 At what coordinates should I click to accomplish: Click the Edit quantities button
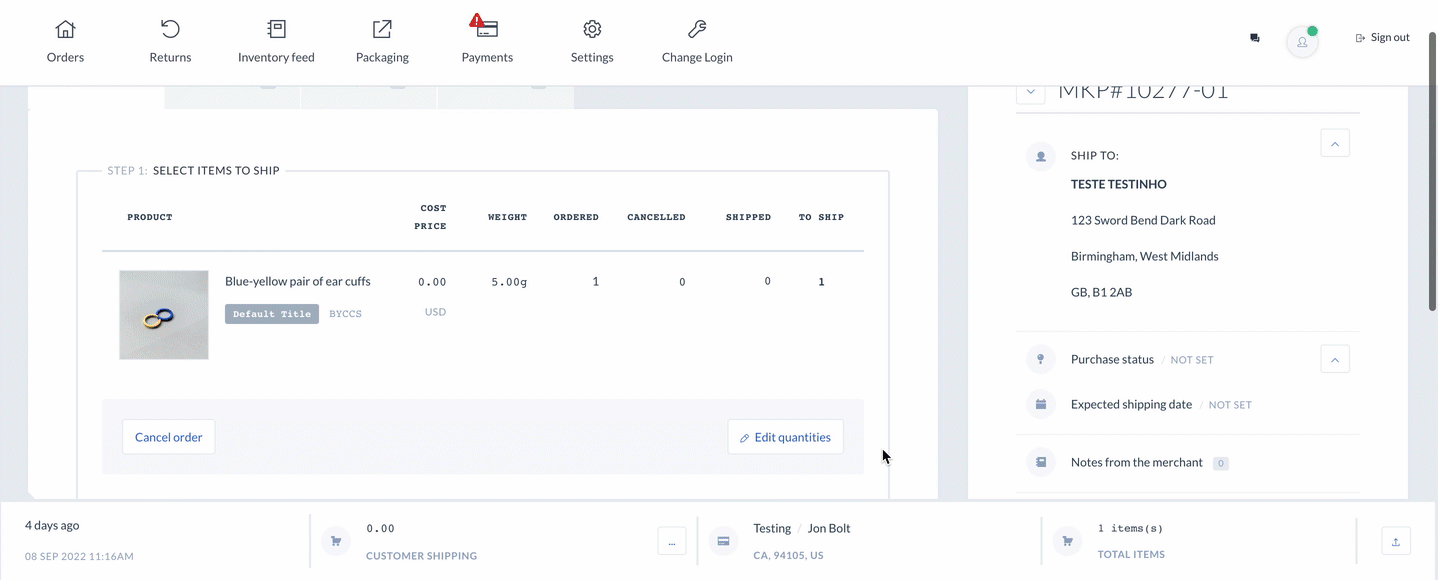[x=785, y=437]
